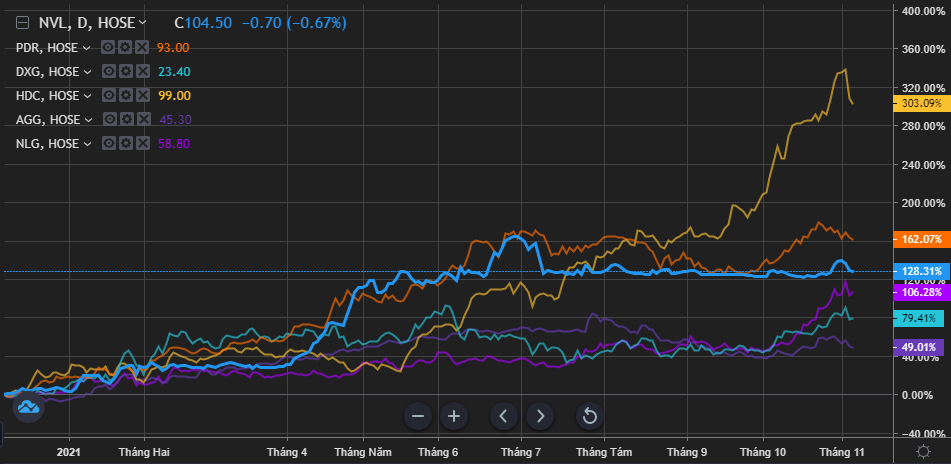Open settings gear for DXG series

pyautogui.click(x=126, y=72)
